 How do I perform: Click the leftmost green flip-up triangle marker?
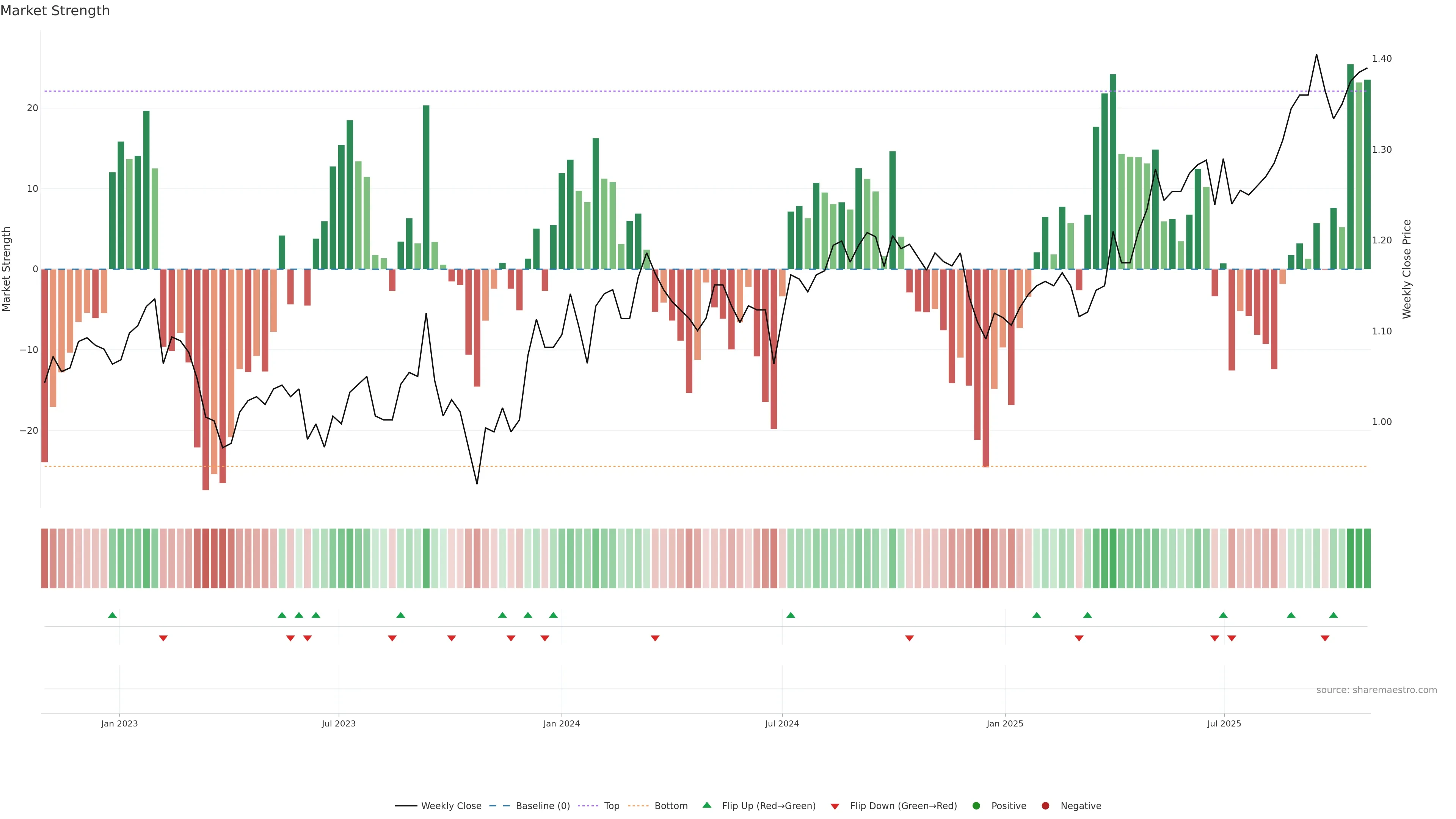[x=113, y=615]
